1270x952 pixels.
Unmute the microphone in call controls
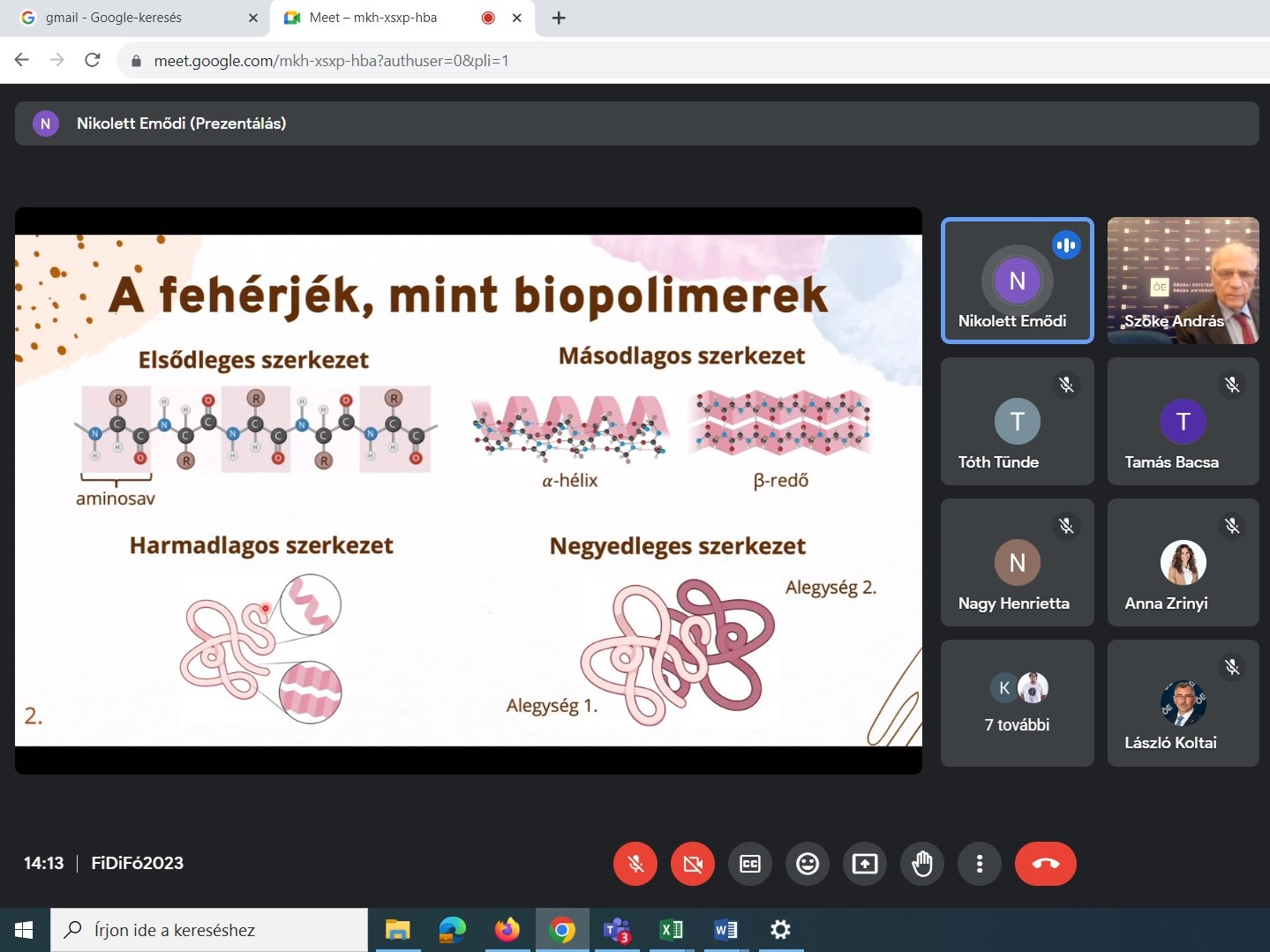(635, 864)
